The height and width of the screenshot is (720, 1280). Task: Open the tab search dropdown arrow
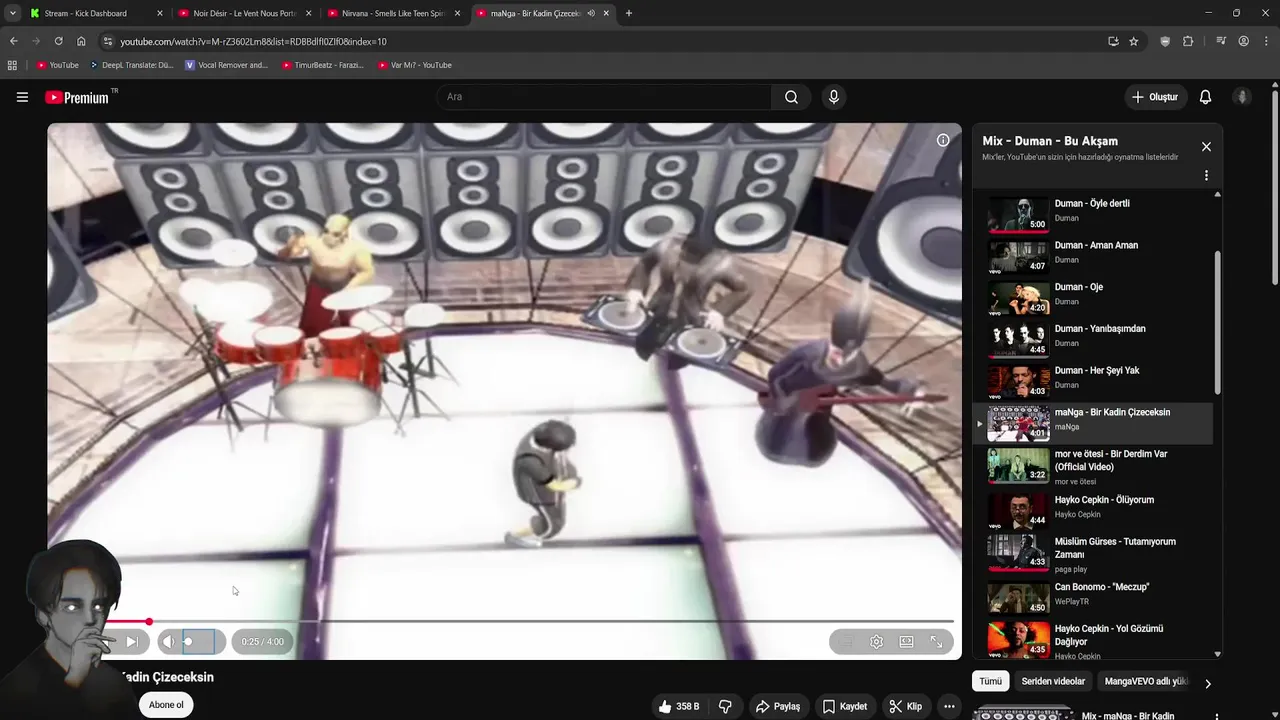(x=12, y=13)
